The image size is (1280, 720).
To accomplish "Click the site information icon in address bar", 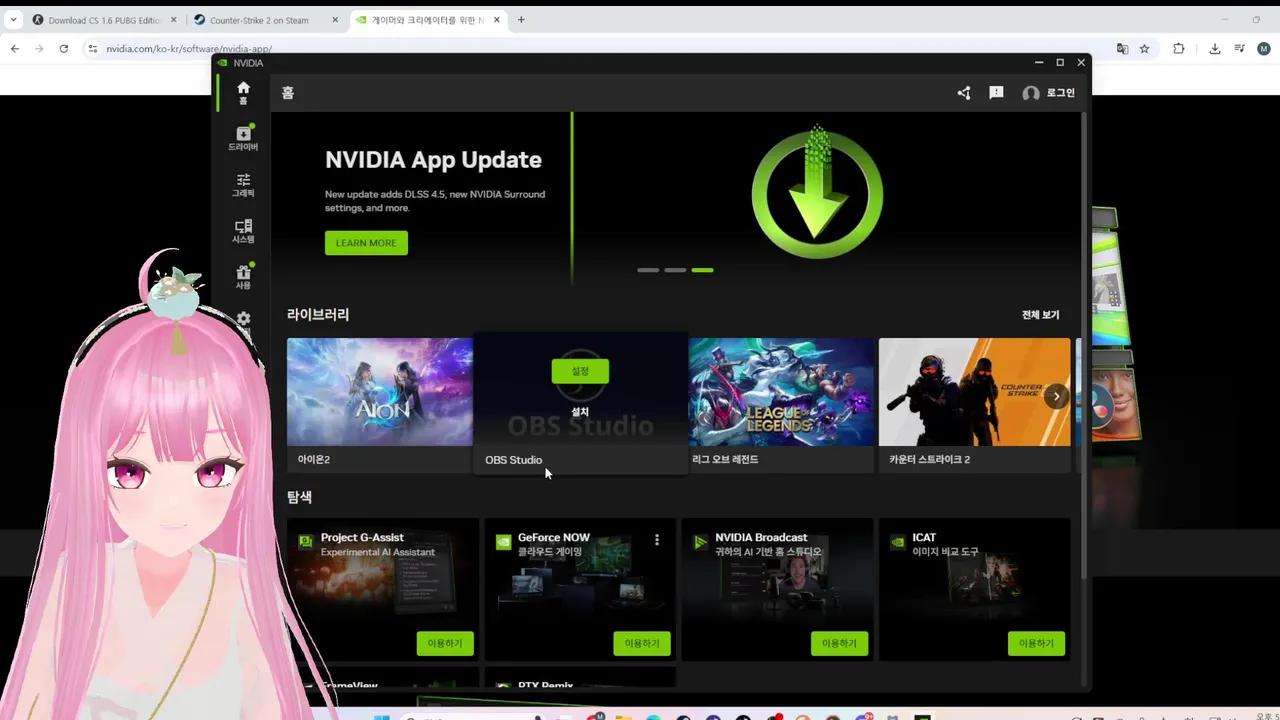I will (92, 49).
